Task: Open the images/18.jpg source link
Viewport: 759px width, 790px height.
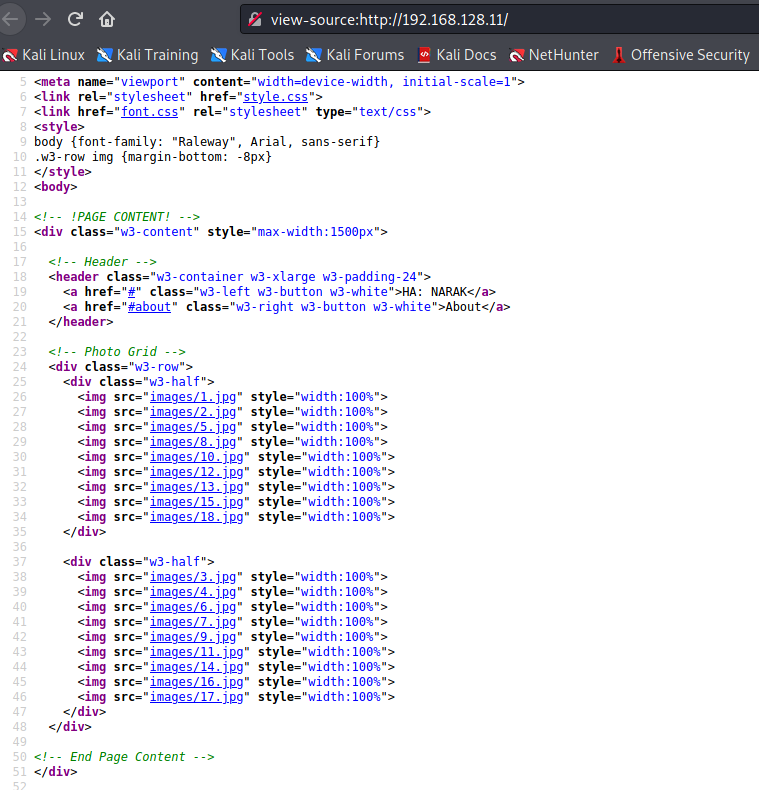Action: [197, 517]
